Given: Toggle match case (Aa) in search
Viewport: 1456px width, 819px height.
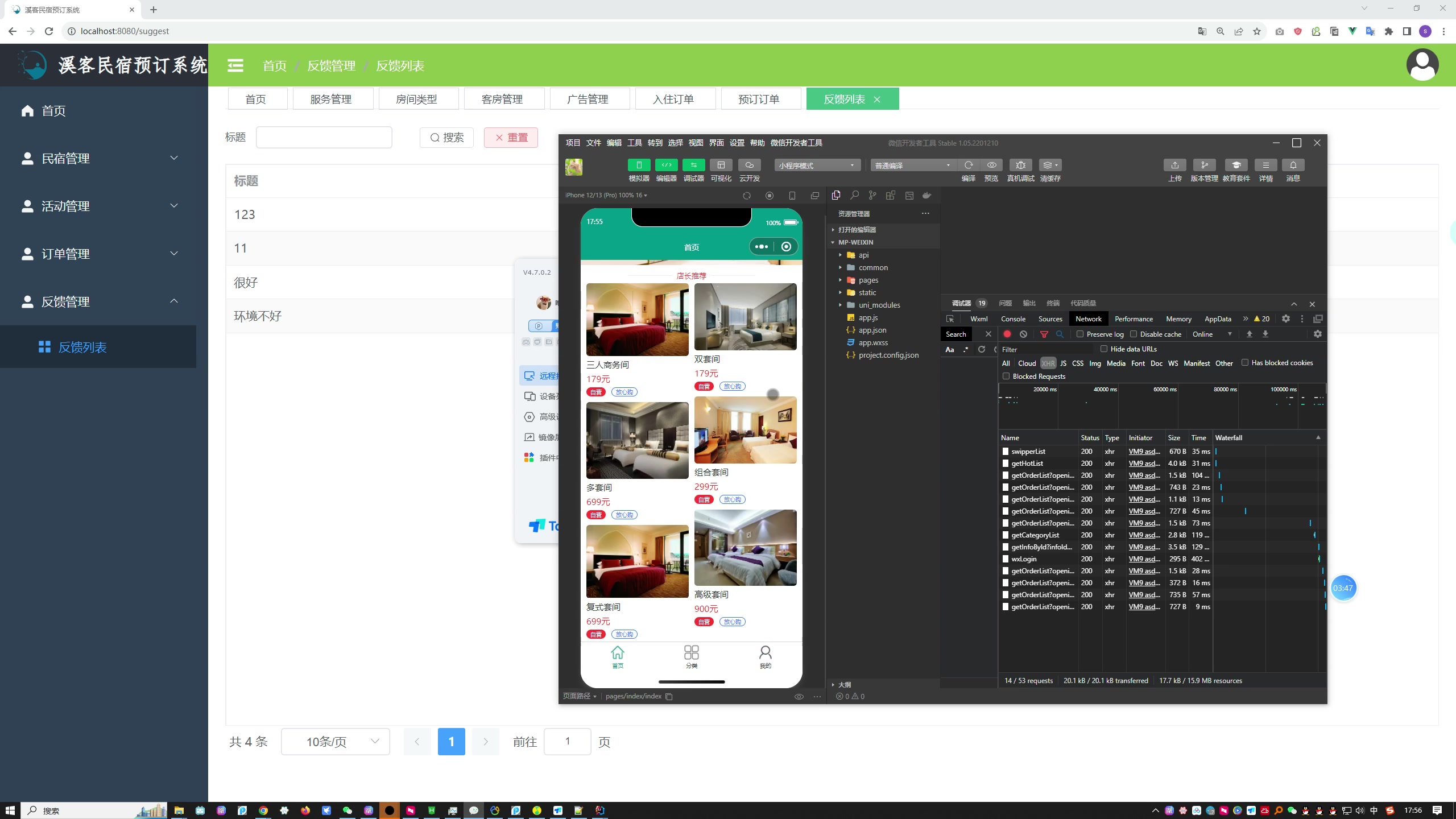Looking at the screenshot, I should pyautogui.click(x=950, y=350).
